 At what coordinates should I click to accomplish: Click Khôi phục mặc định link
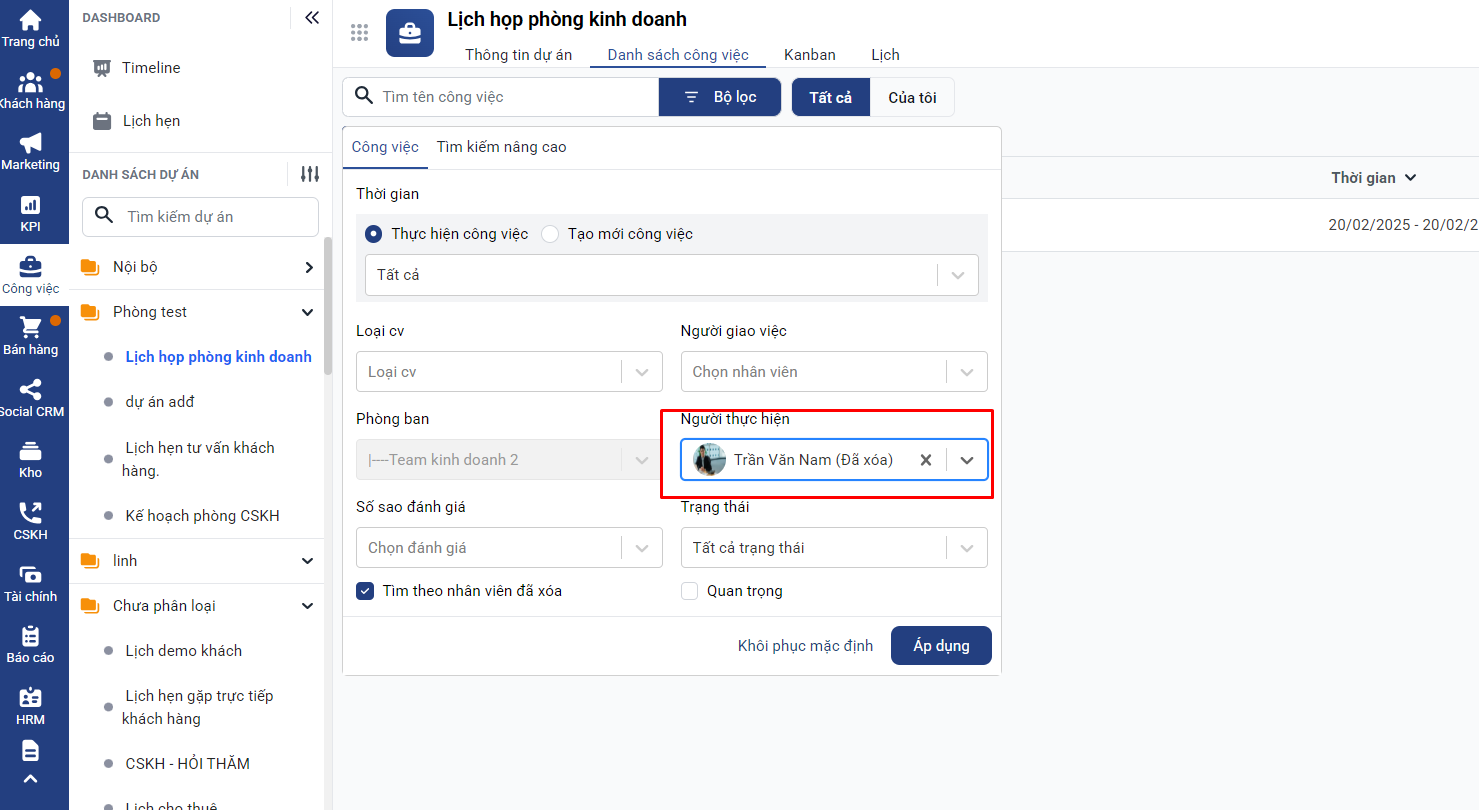coord(805,646)
